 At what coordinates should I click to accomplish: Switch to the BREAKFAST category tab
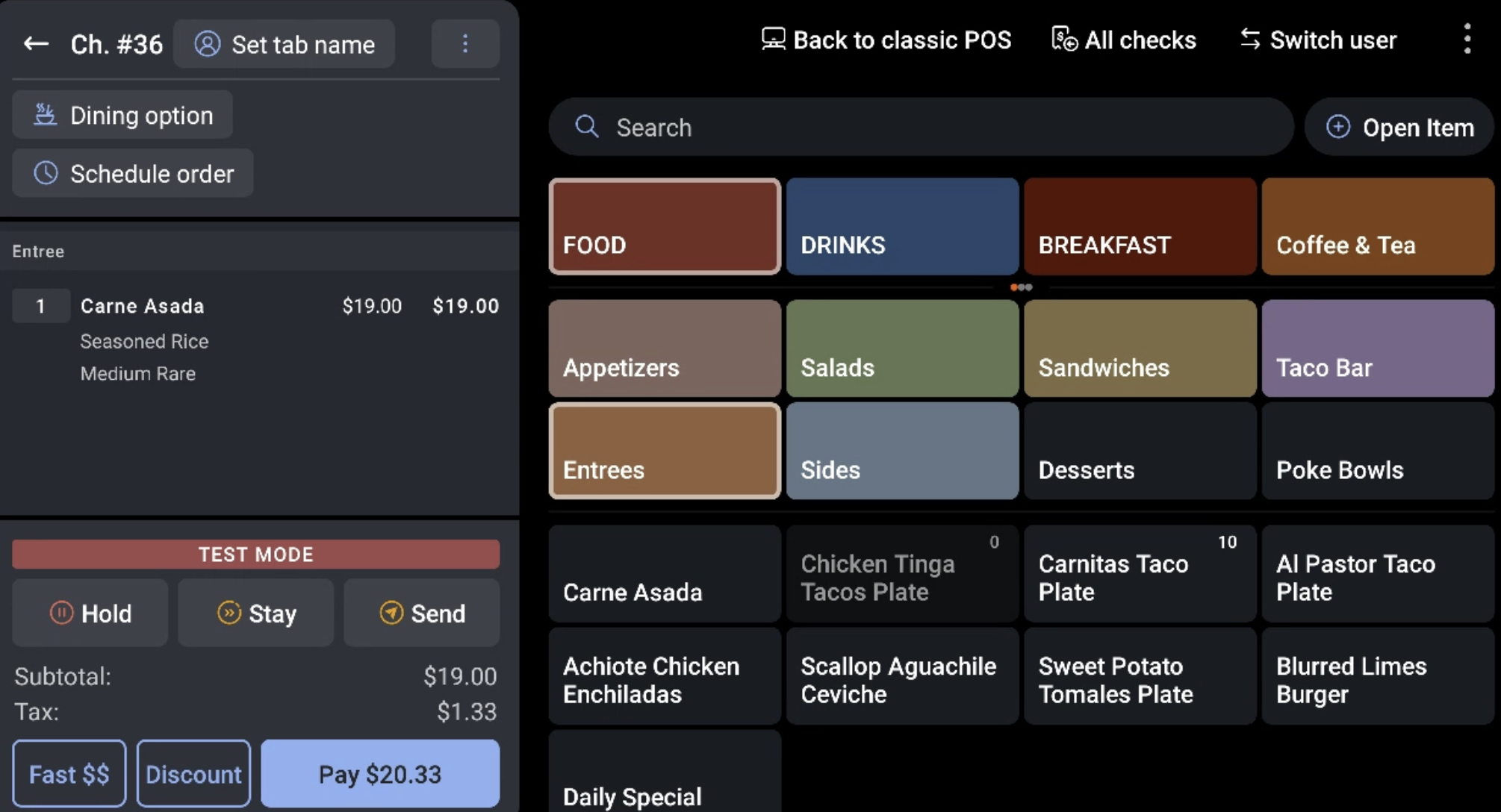click(1140, 226)
